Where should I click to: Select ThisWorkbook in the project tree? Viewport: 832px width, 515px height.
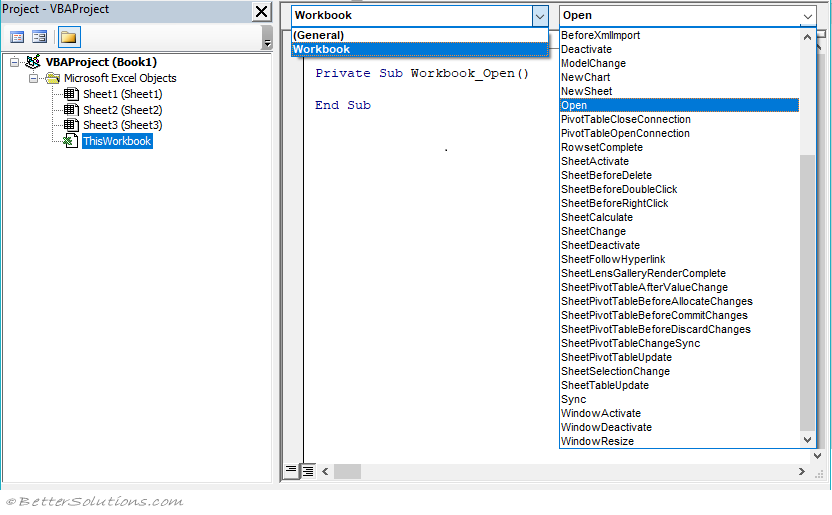(x=117, y=141)
